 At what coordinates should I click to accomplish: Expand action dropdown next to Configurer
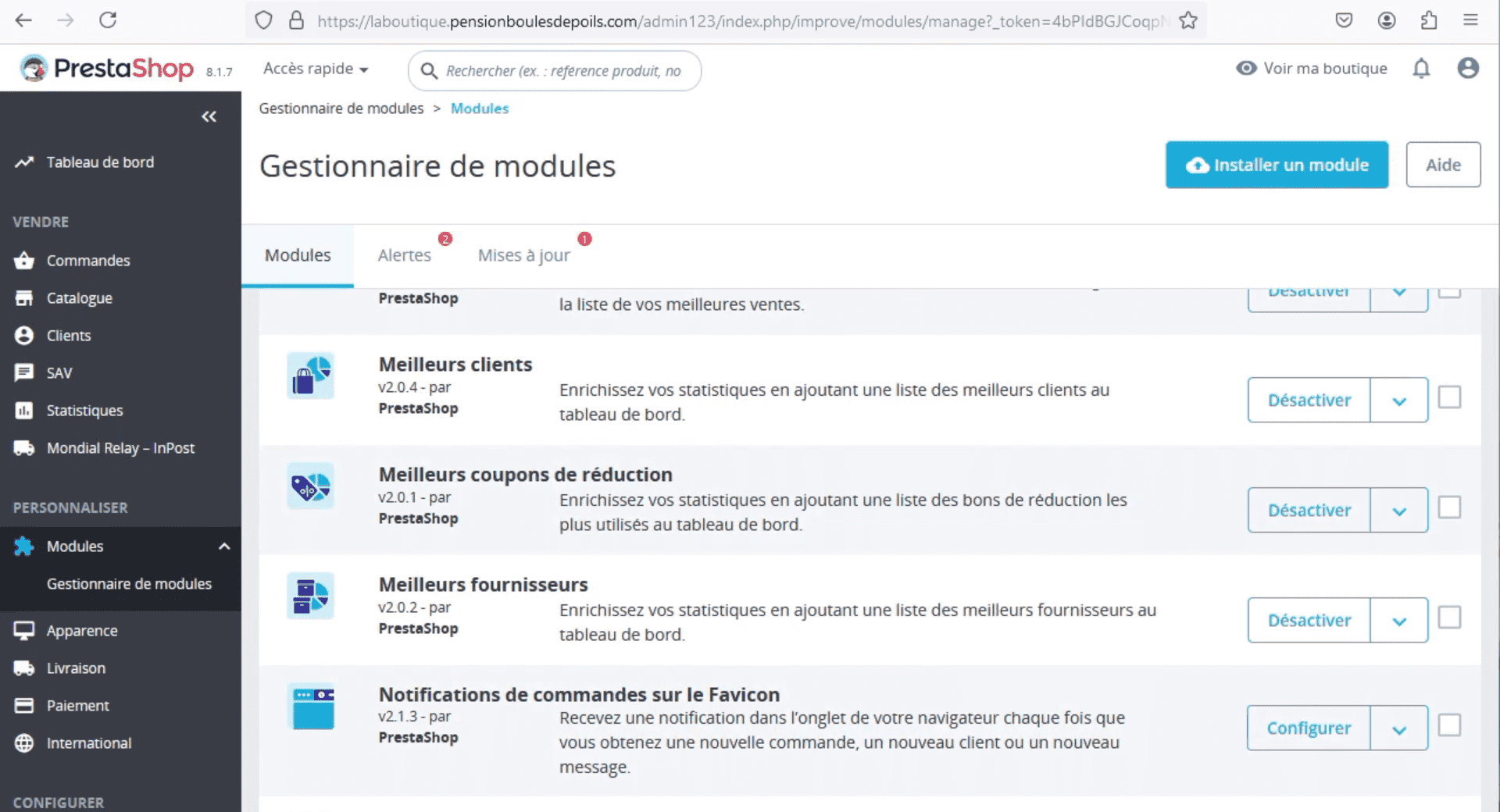[1399, 728]
